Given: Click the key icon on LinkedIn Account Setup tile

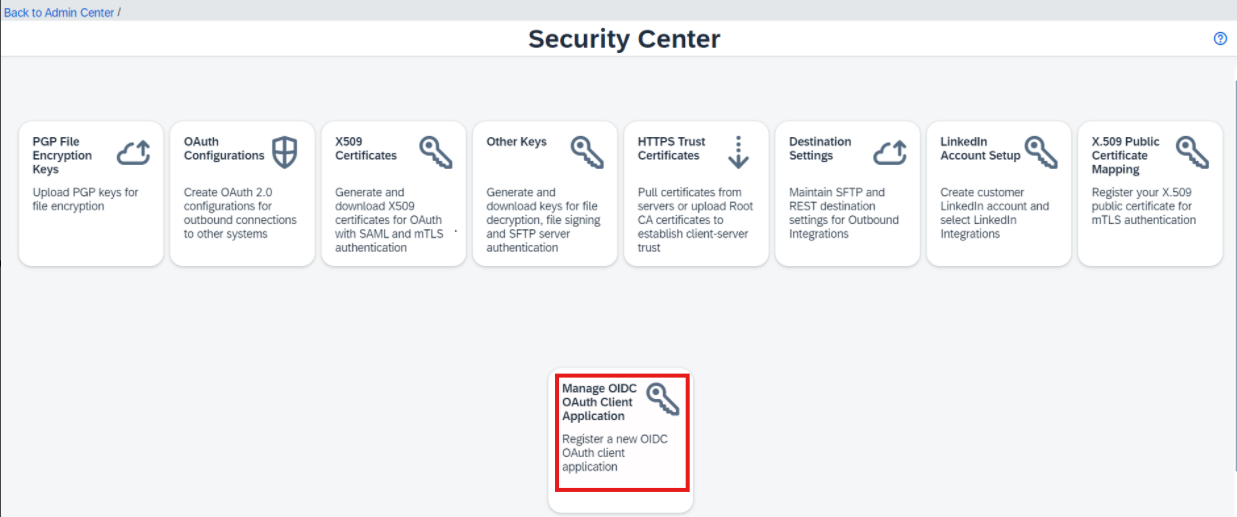Looking at the screenshot, I should [x=1042, y=152].
